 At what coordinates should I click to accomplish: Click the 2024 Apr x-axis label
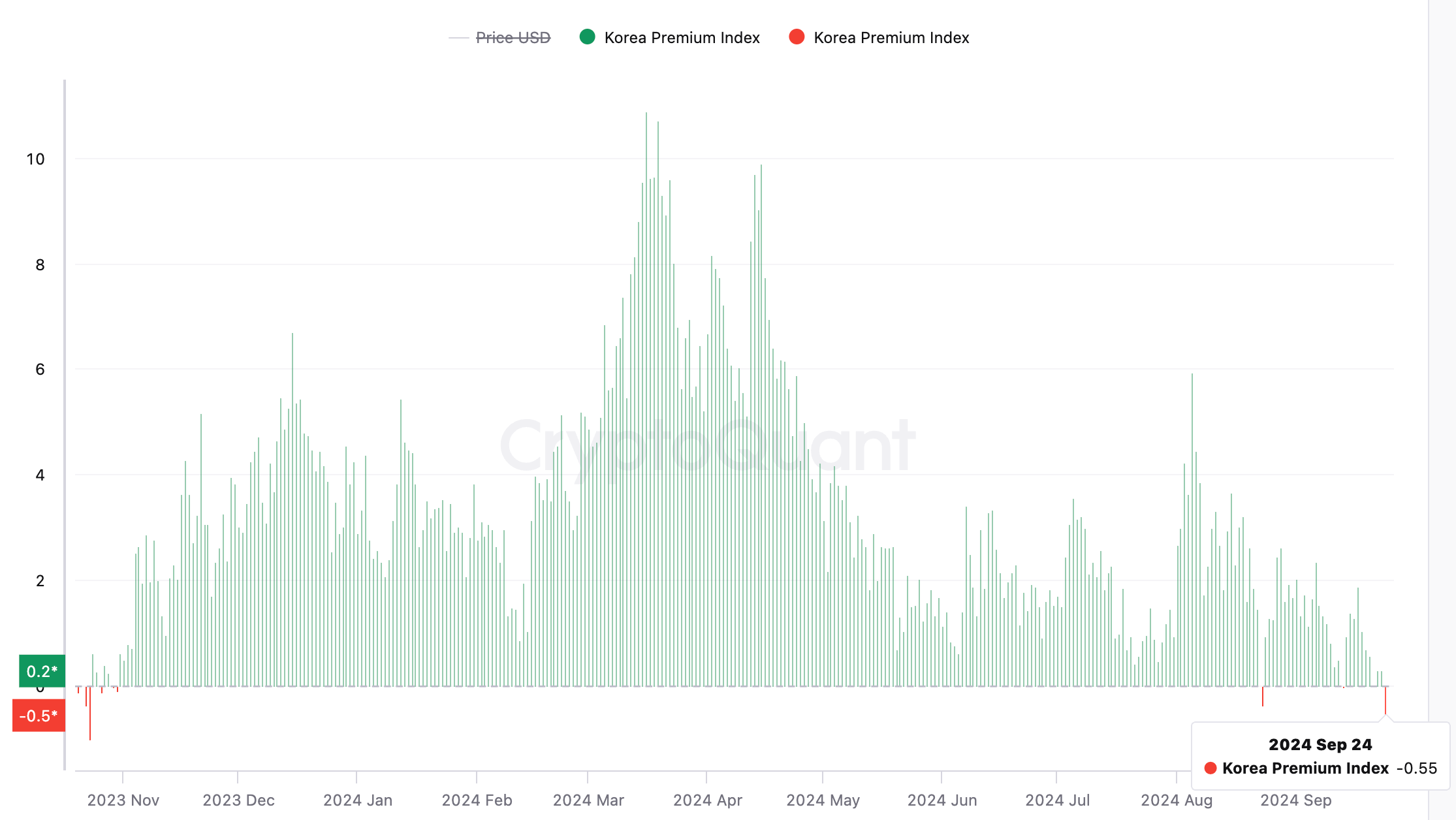click(x=708, y=800)
